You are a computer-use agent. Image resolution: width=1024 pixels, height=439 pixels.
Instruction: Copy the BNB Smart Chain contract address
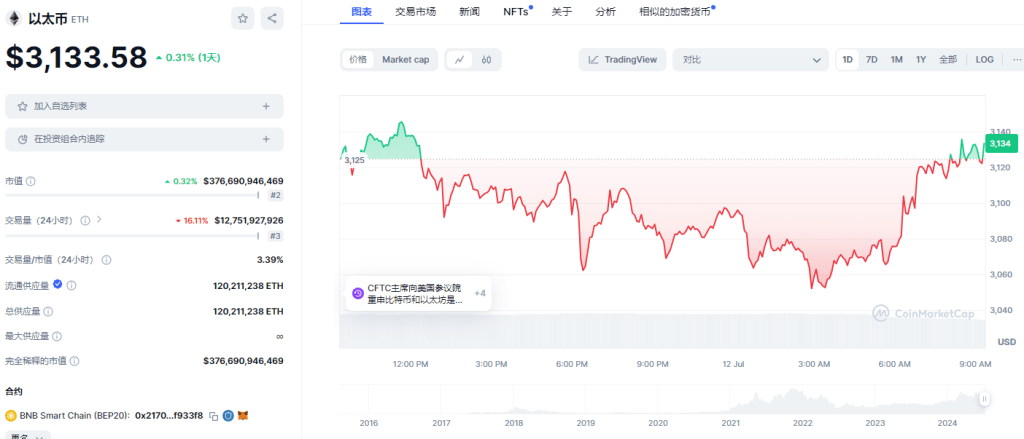coord(213,416)
